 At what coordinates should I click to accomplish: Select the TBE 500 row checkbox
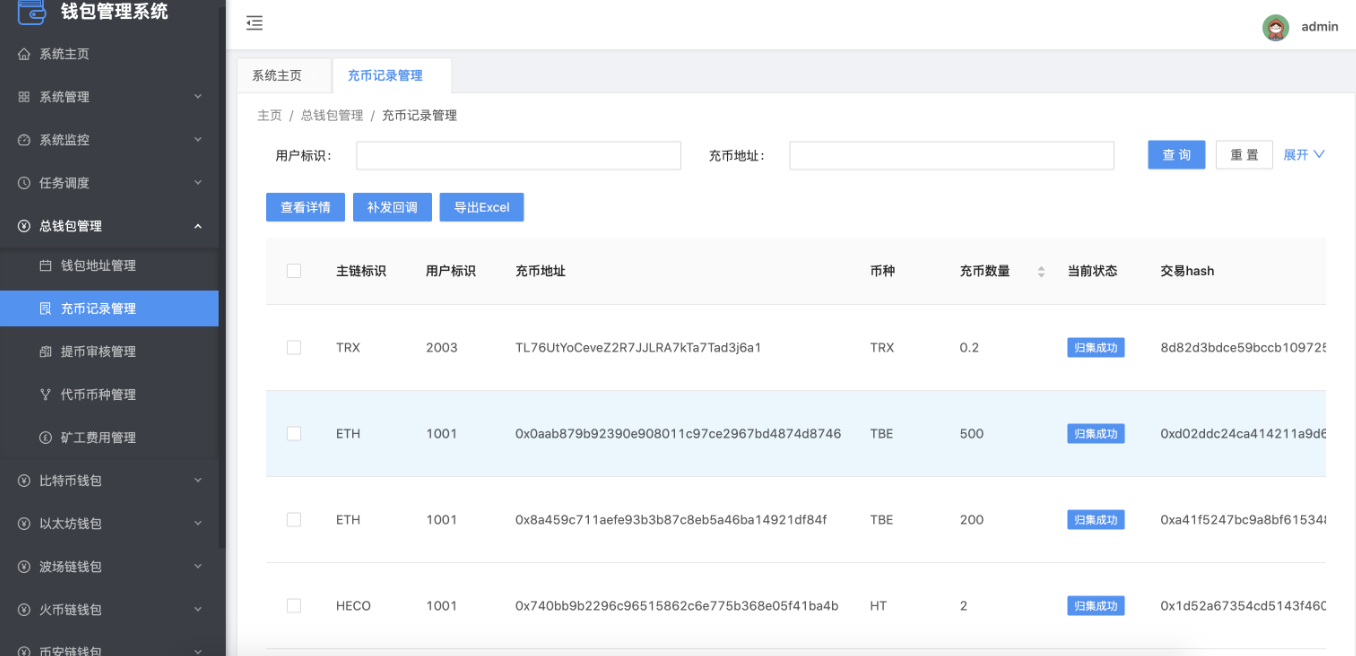pos(294,434)
